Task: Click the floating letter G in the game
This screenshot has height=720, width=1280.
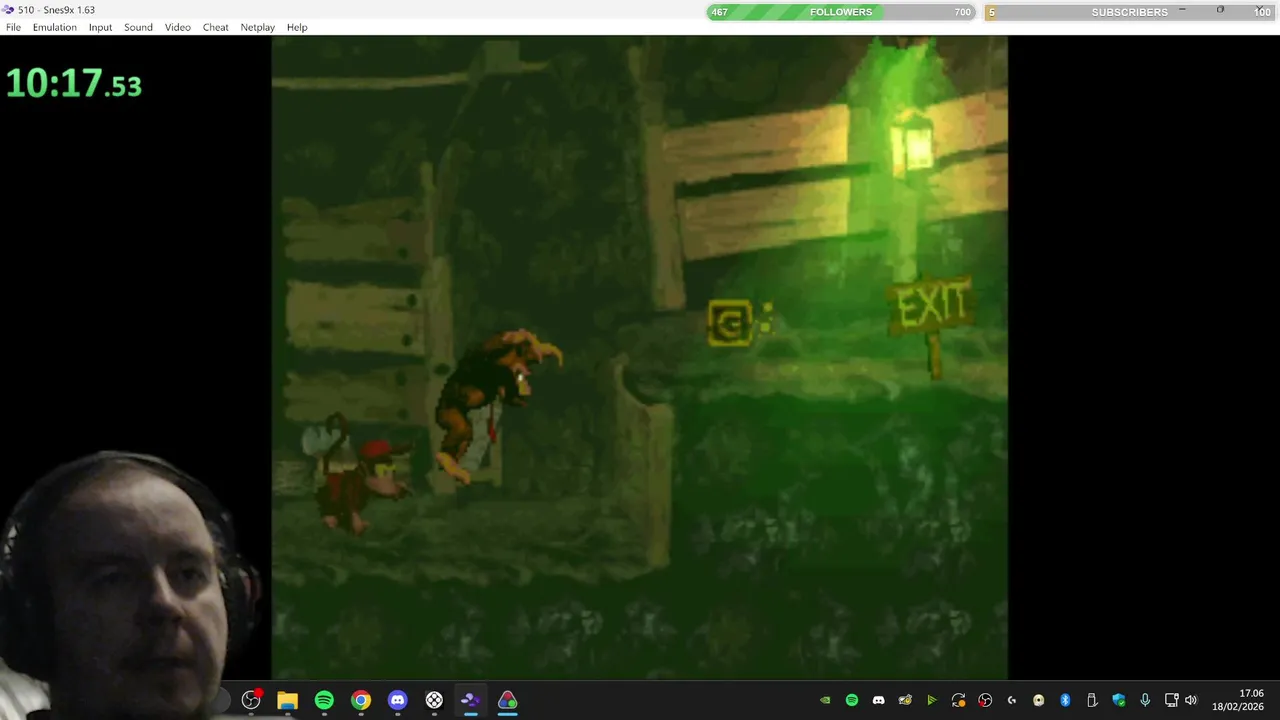Action: point(731,324)
